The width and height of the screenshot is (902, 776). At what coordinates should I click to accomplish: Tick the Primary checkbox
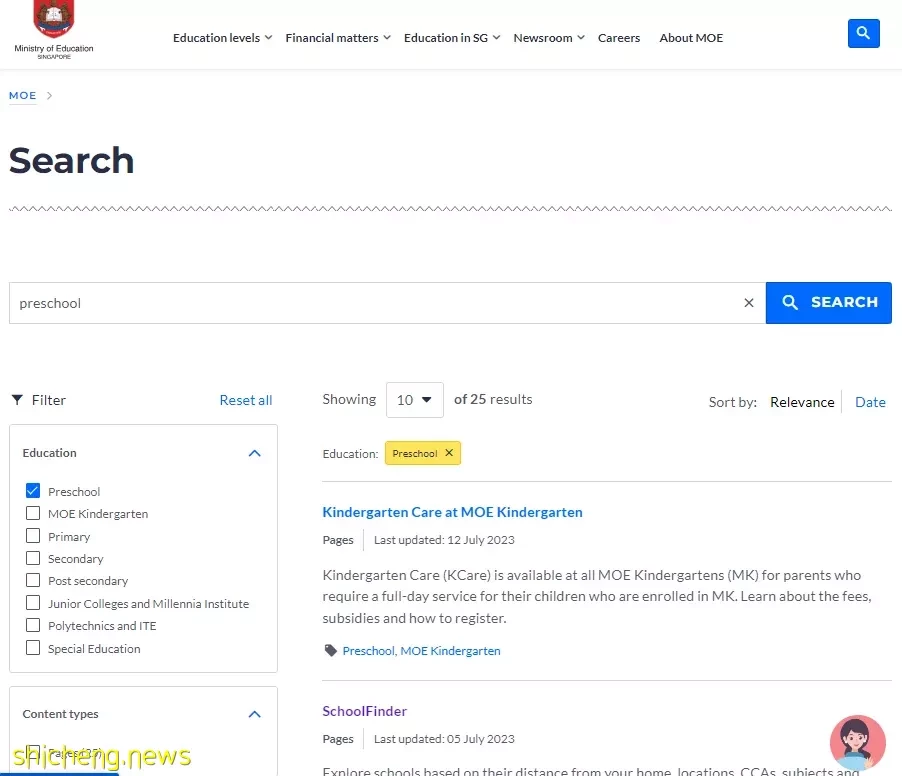tap(33, 536)
